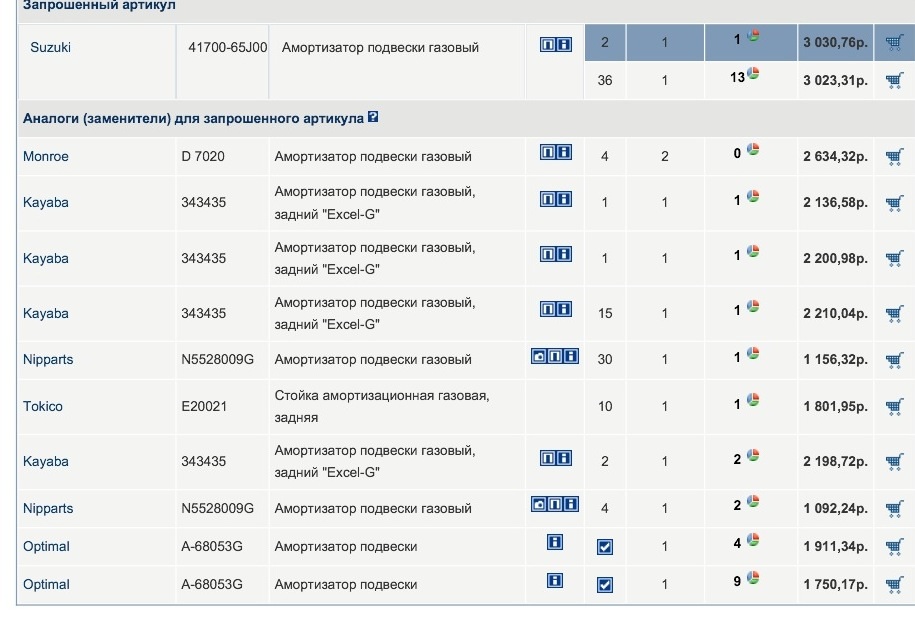Click the cart icon for price 3 030,76р.

[x=894, y=43]
